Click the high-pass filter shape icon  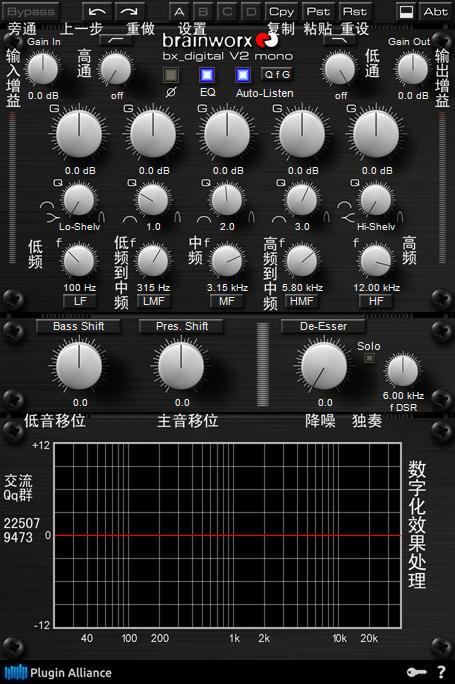[x=116, y=40]
